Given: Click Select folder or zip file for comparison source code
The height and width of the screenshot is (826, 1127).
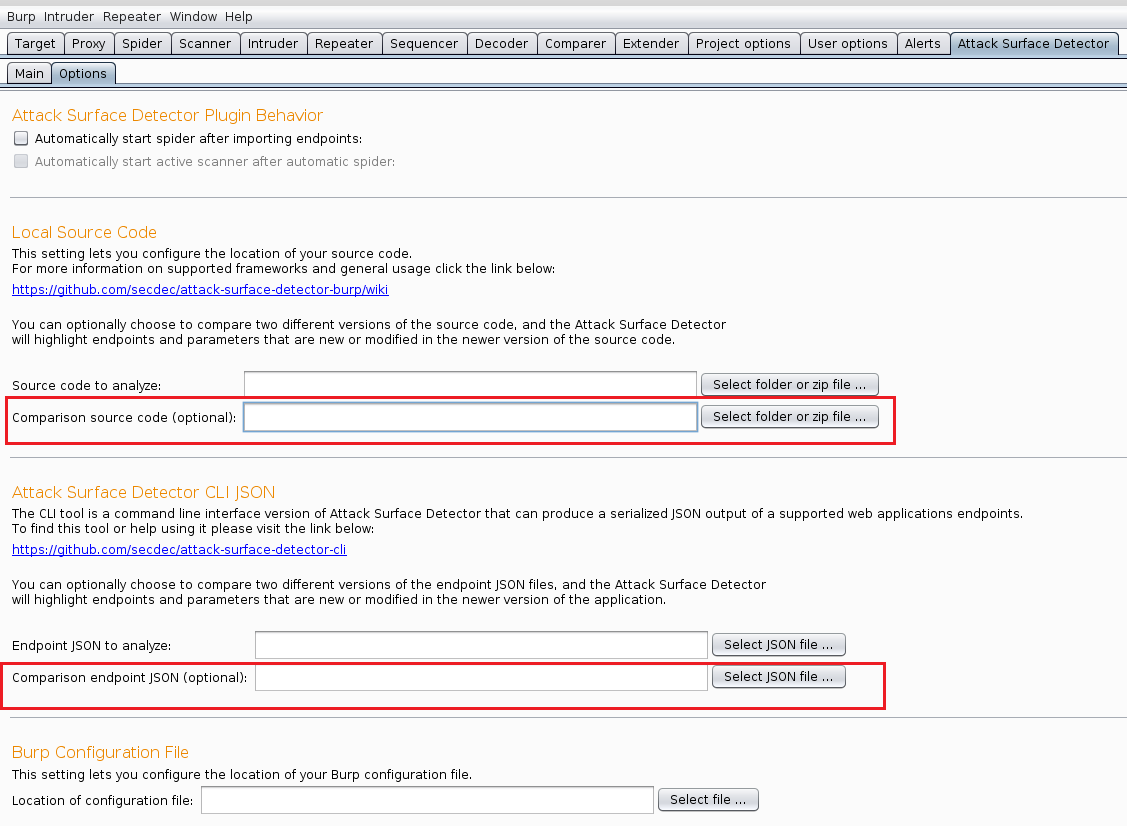Looking at the screenshot, I should 789,417.
